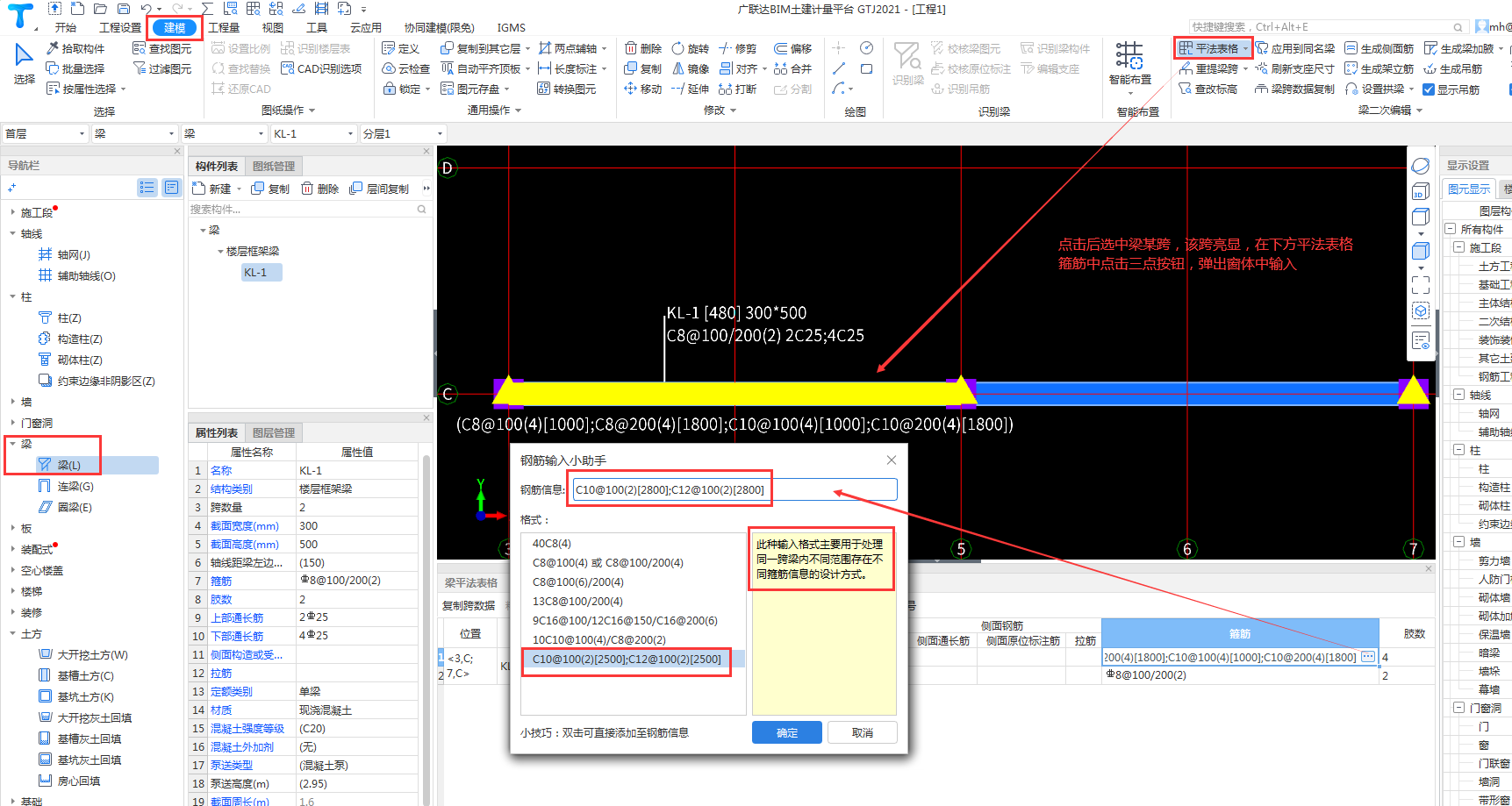The width and height of the screenshot is (1512, 806).
Task: Click the 删除 delete tool in ribbon
Action: click(643, 48)
